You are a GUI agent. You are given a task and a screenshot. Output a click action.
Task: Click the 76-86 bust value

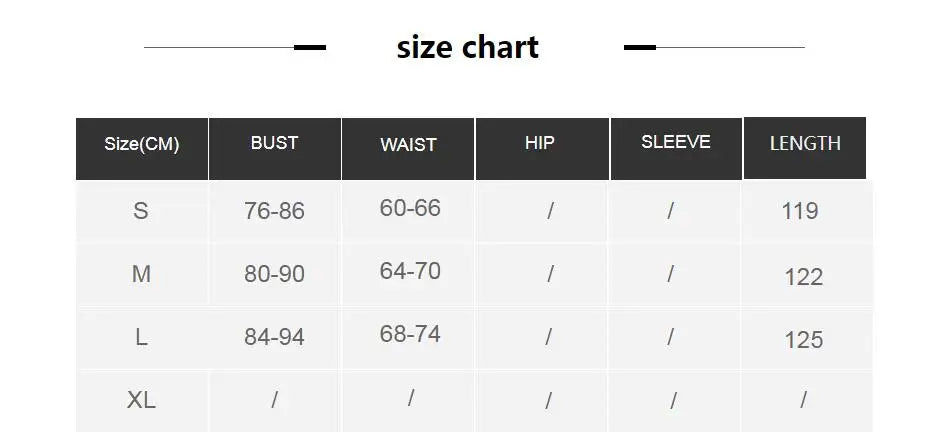(x=274, y=211)
